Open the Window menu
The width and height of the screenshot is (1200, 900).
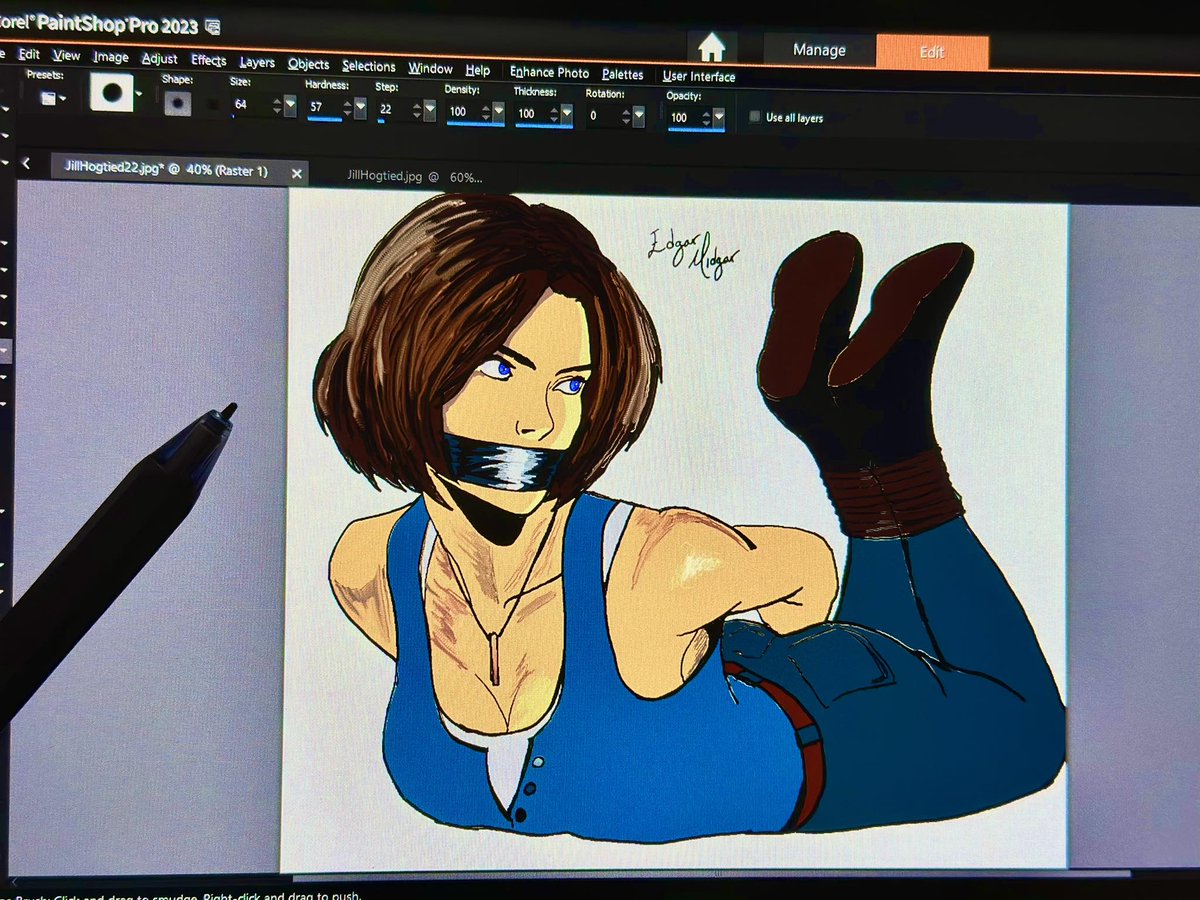click(x=430, y=68)
